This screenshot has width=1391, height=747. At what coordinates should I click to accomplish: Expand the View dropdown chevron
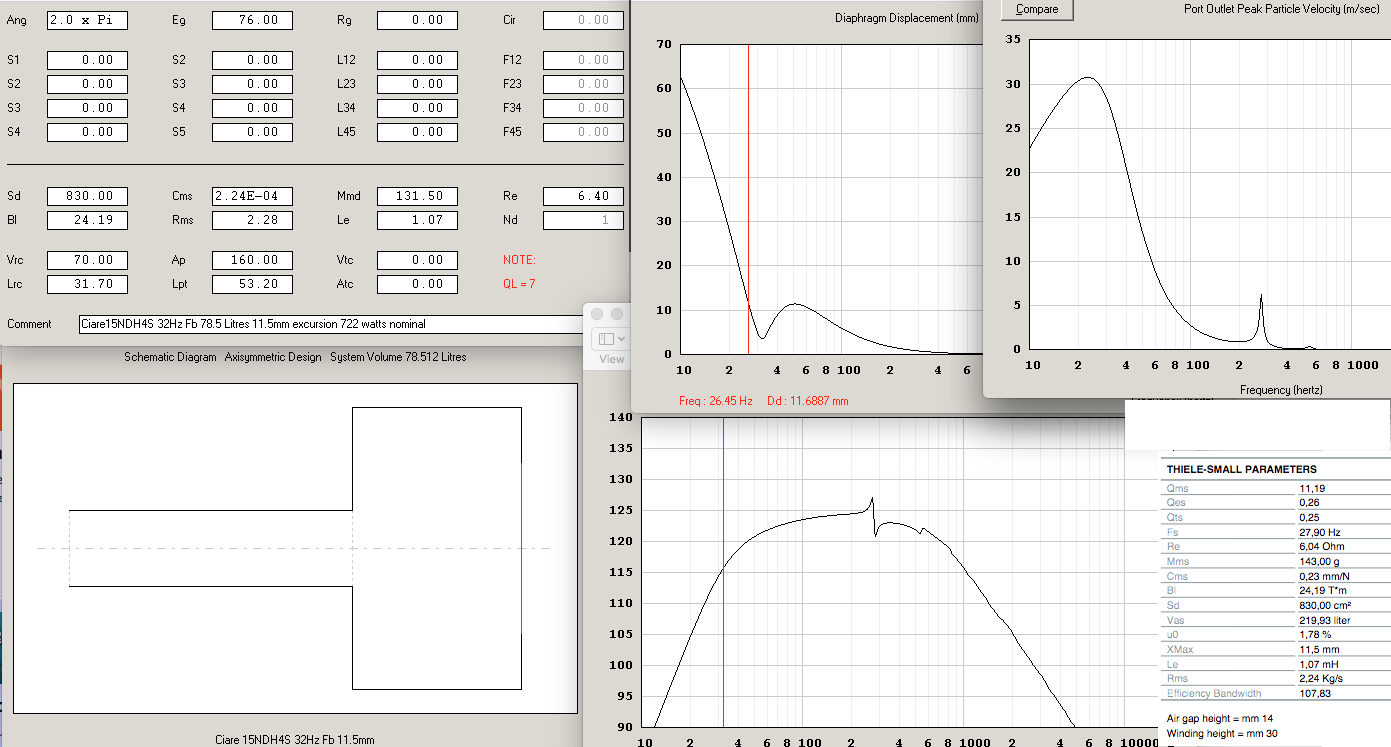(x=622, y=338)
